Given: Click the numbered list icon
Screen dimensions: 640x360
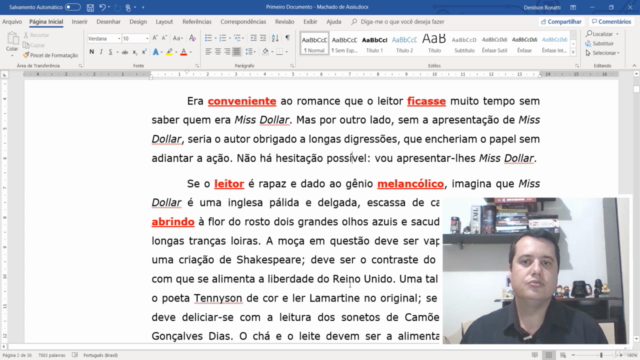Looking at the screenshot, I should 222,38.
